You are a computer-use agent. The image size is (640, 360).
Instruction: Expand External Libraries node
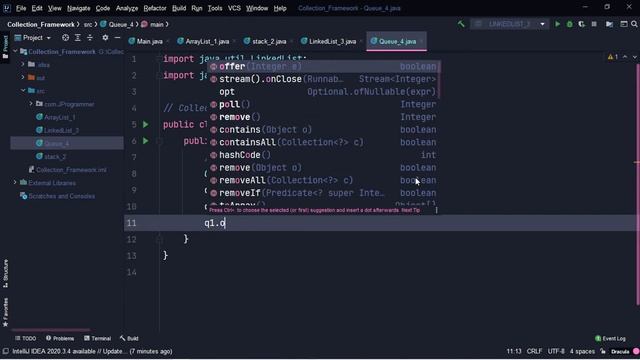click(x=15, y=182)
